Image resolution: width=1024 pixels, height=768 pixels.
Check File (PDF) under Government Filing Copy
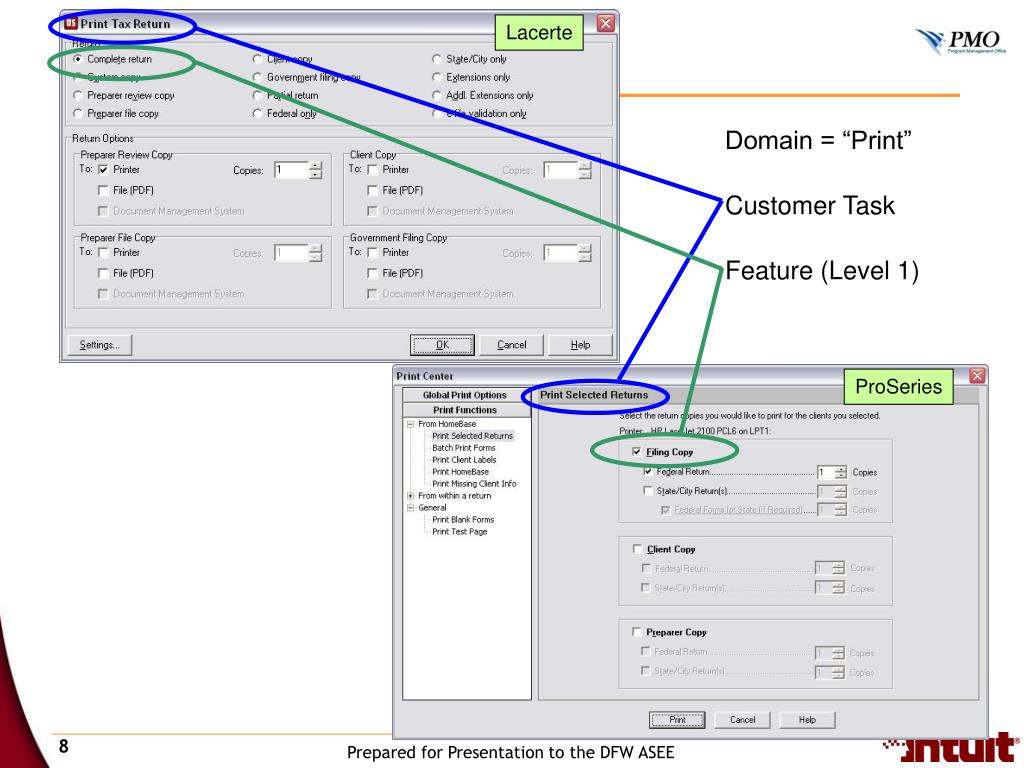click(372, 273)
